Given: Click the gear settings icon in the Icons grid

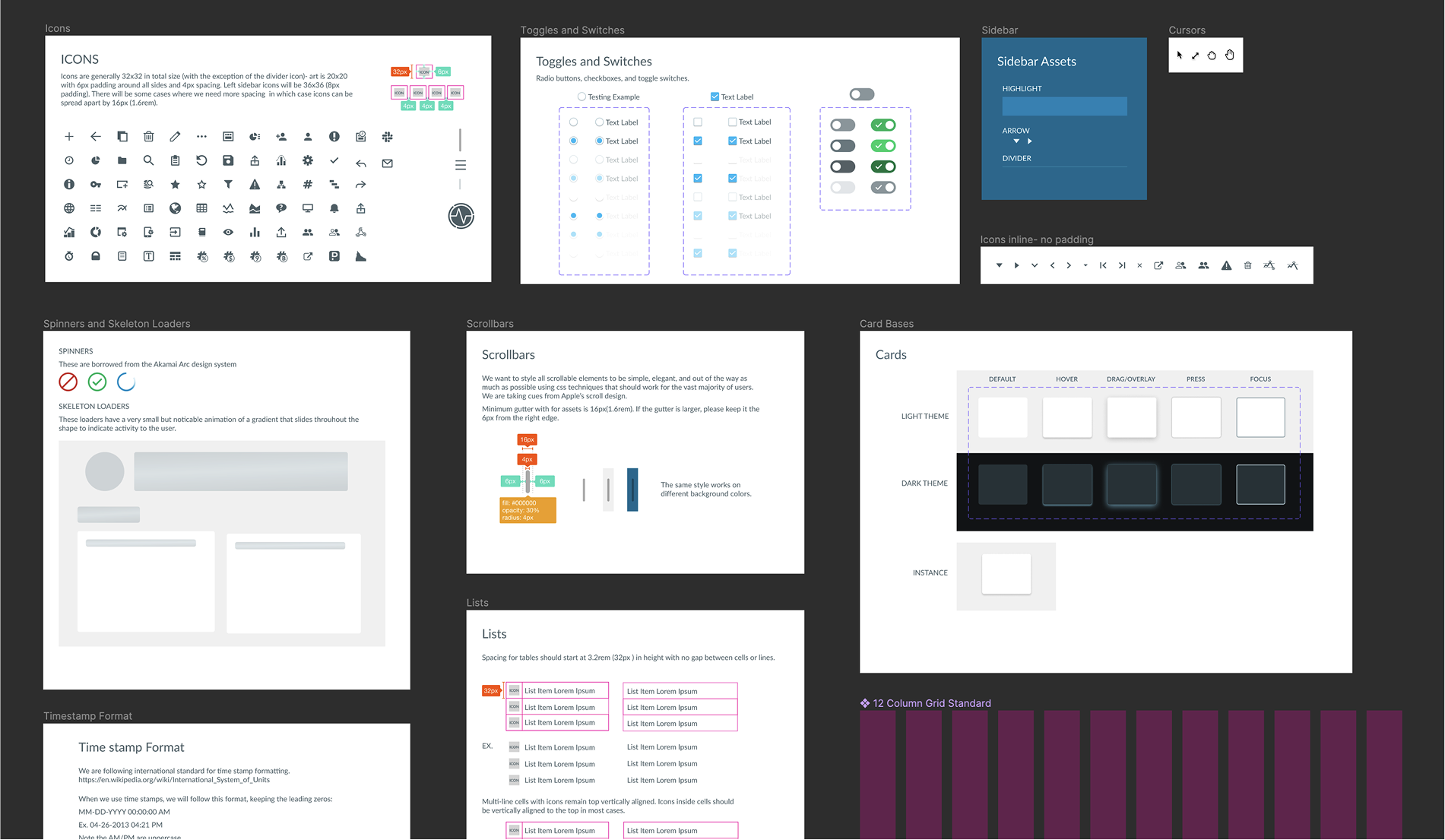Looking at the screenshot, I should click(x=308, y=161).
